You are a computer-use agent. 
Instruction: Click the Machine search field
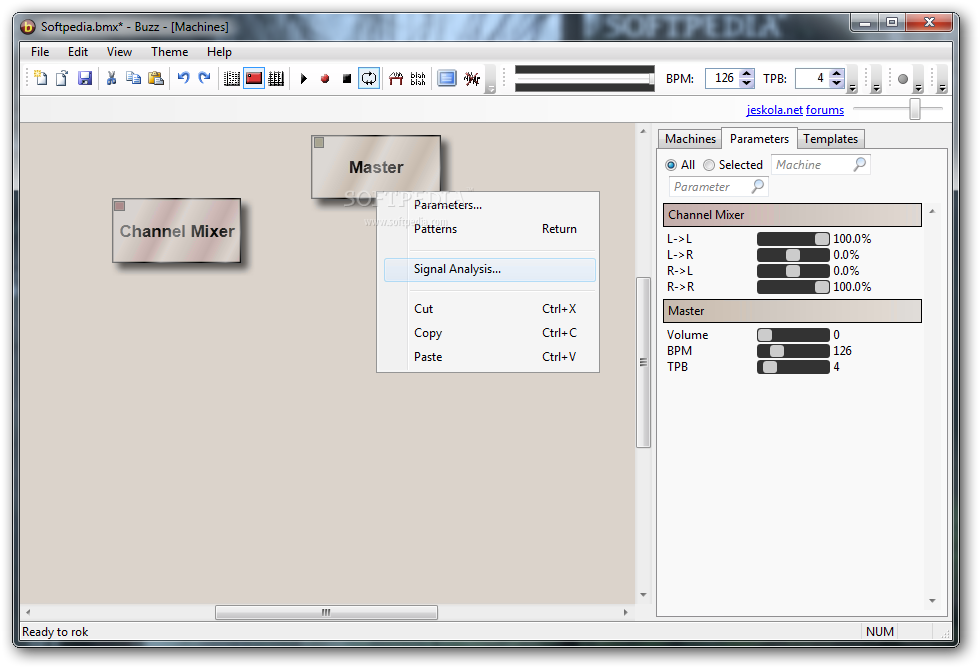(x=821, y=165)
